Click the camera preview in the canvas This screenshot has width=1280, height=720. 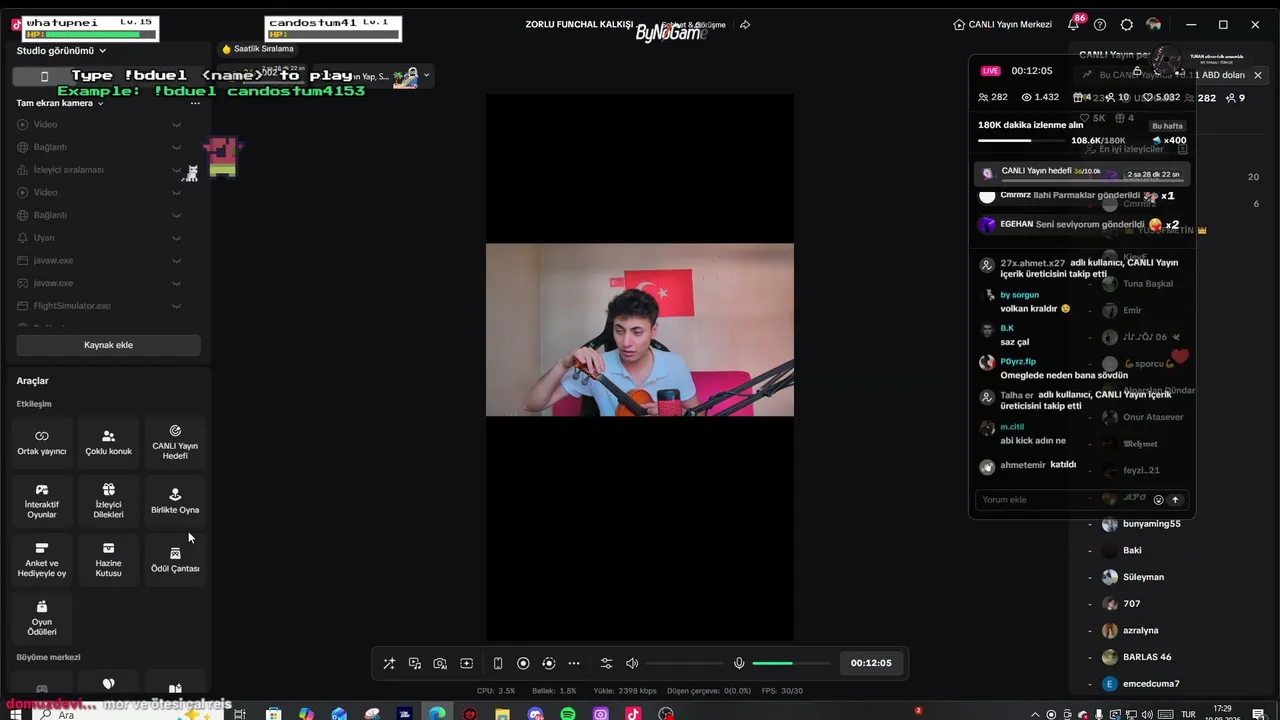tap(640, 330)
